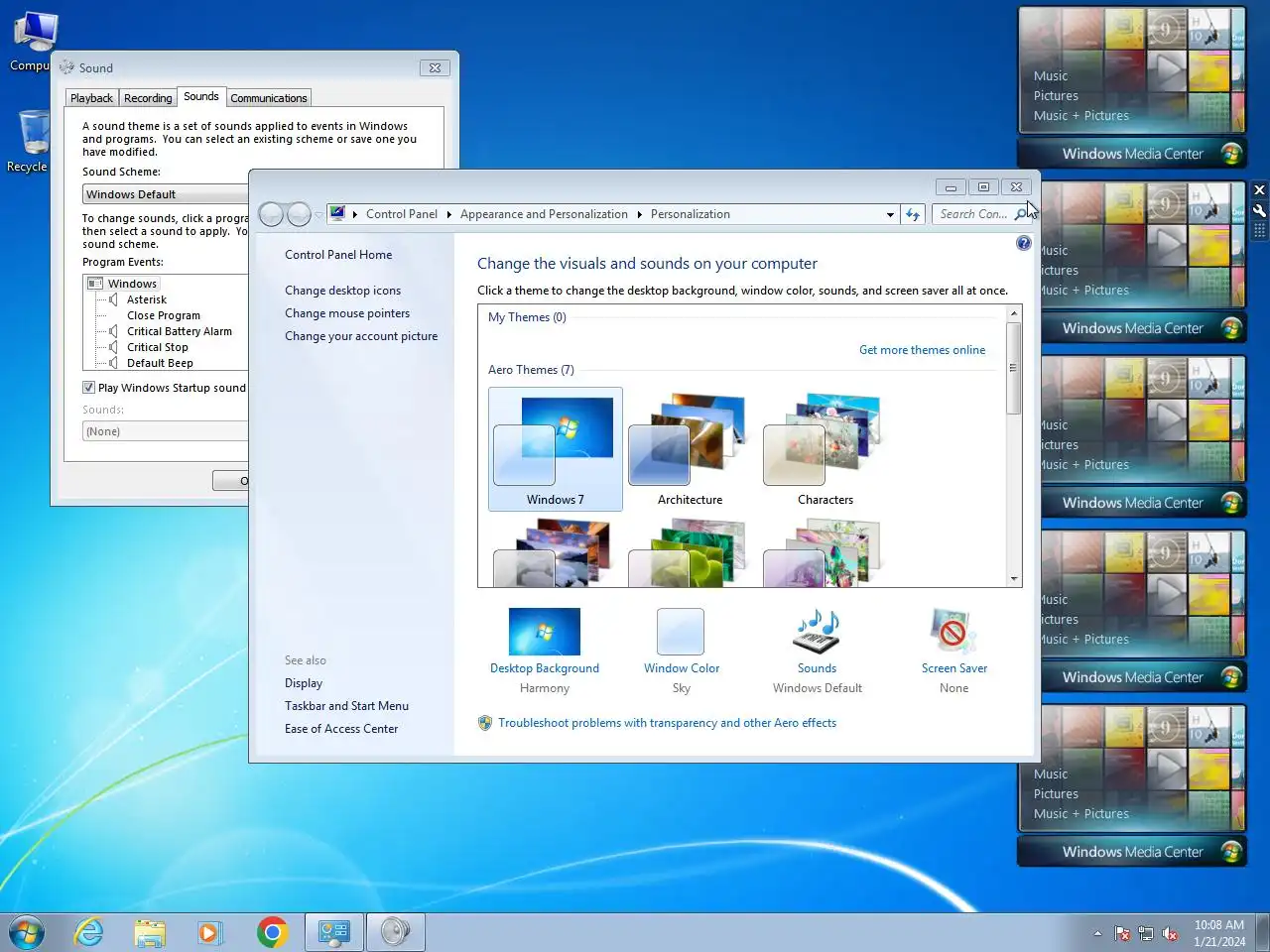Open the Sound Scheme Windows Default dropdown
1270x952 pixels.
pos(165,194)
